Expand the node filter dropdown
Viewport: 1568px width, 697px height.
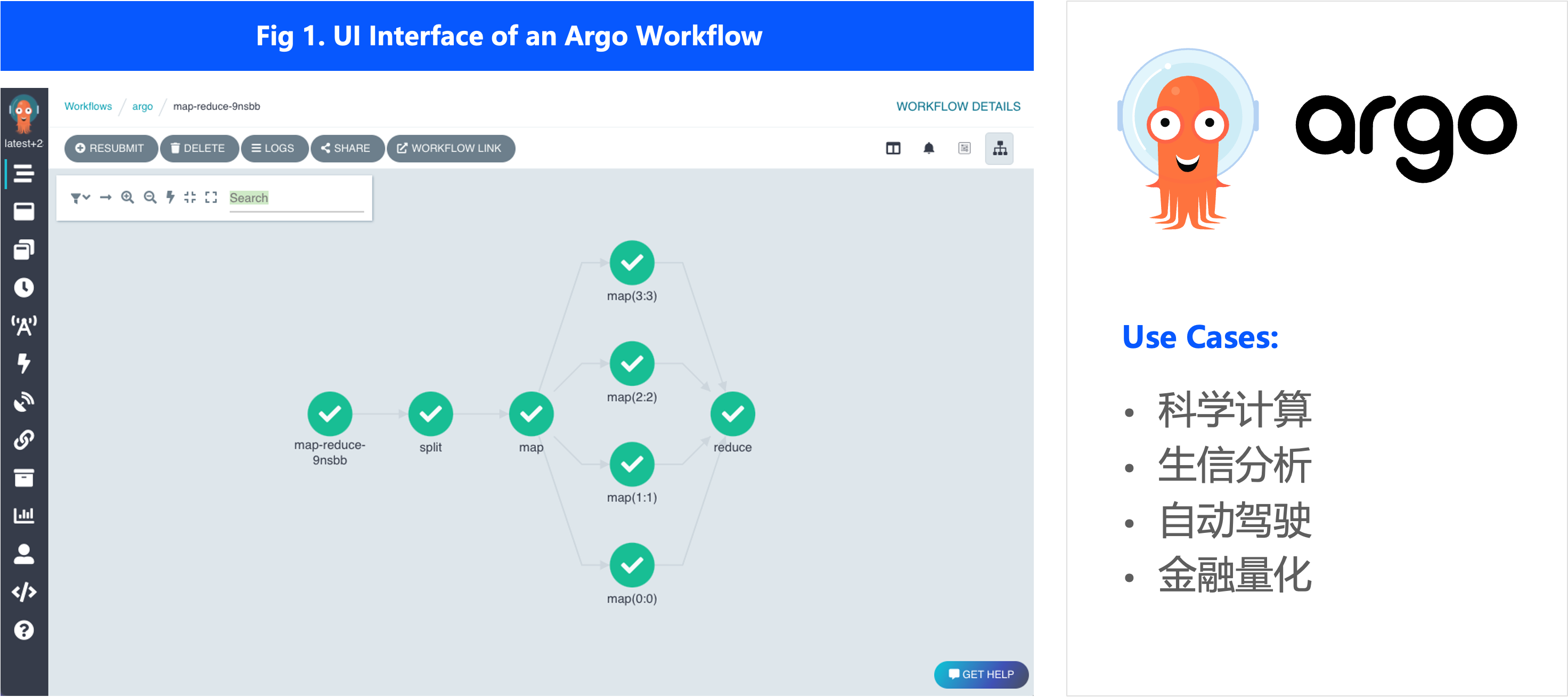[80, 197]
